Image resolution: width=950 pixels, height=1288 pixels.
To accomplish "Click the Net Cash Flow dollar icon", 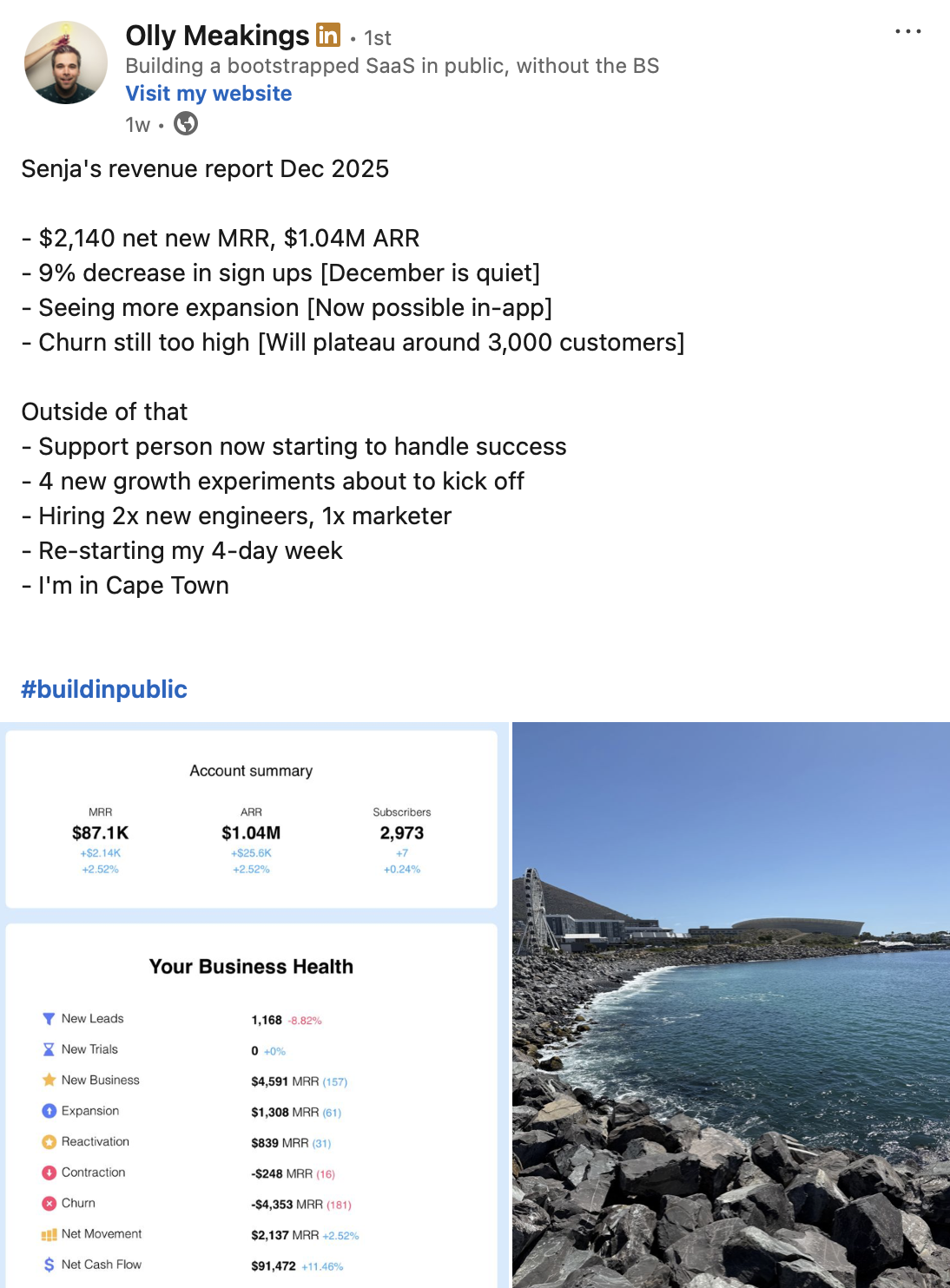I will click(49, 1265).
